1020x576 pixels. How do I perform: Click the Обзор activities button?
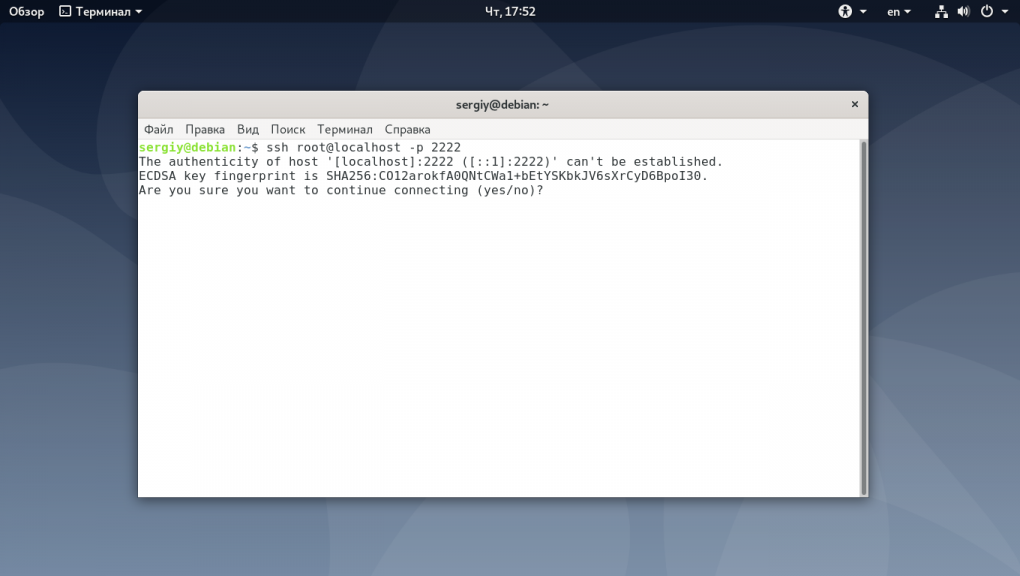[27, 11]
